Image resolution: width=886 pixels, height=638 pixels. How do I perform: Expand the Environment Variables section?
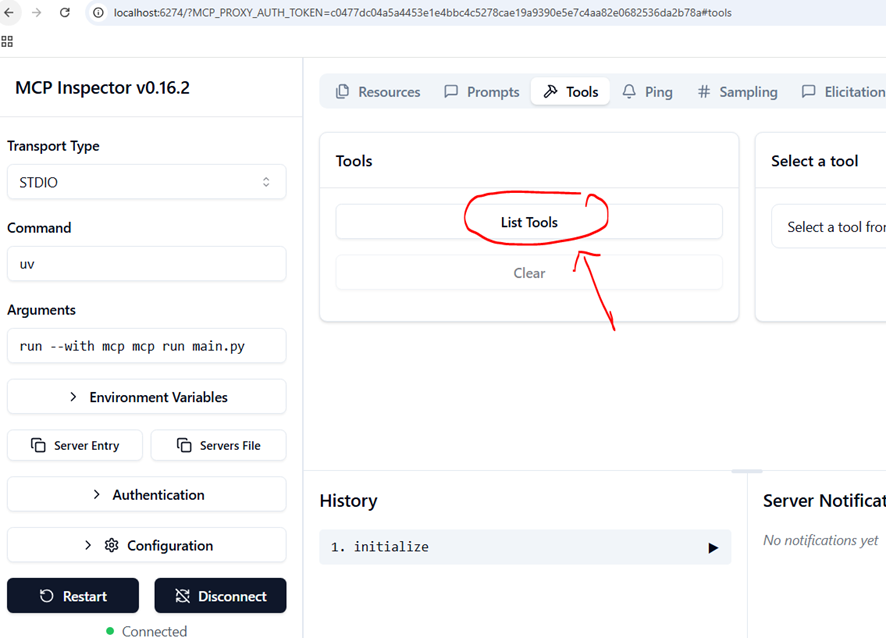point(146,397)
